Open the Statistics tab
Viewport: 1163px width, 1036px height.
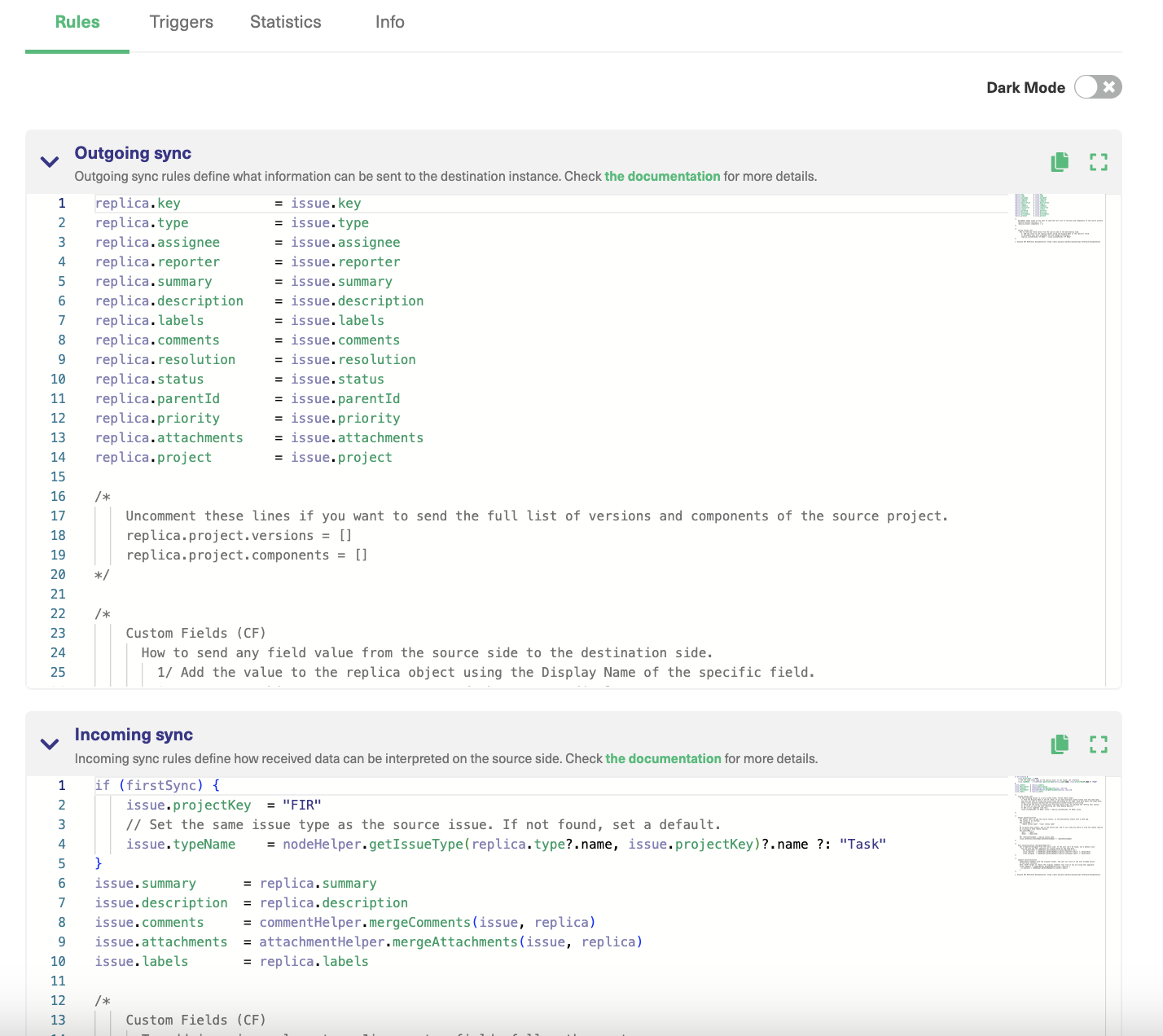(x=285, y=22)
